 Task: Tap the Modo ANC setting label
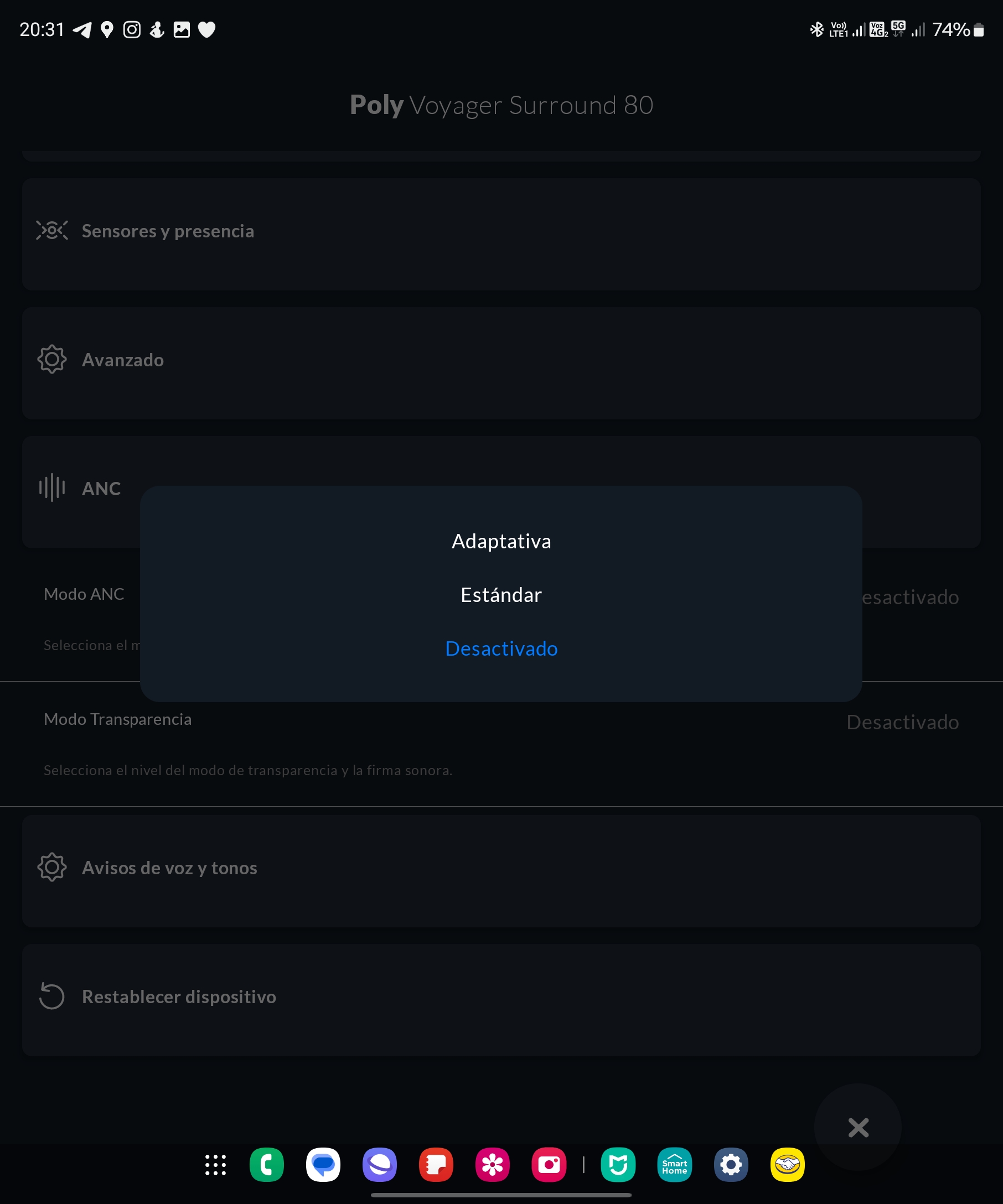(84, 594)
